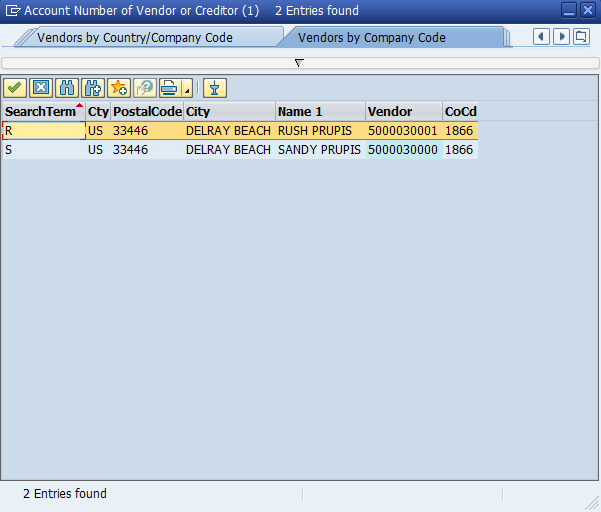Click the Find Next binoculars icon
The width and height of the screenshot is (601, 512).
(x=93, y=88)
